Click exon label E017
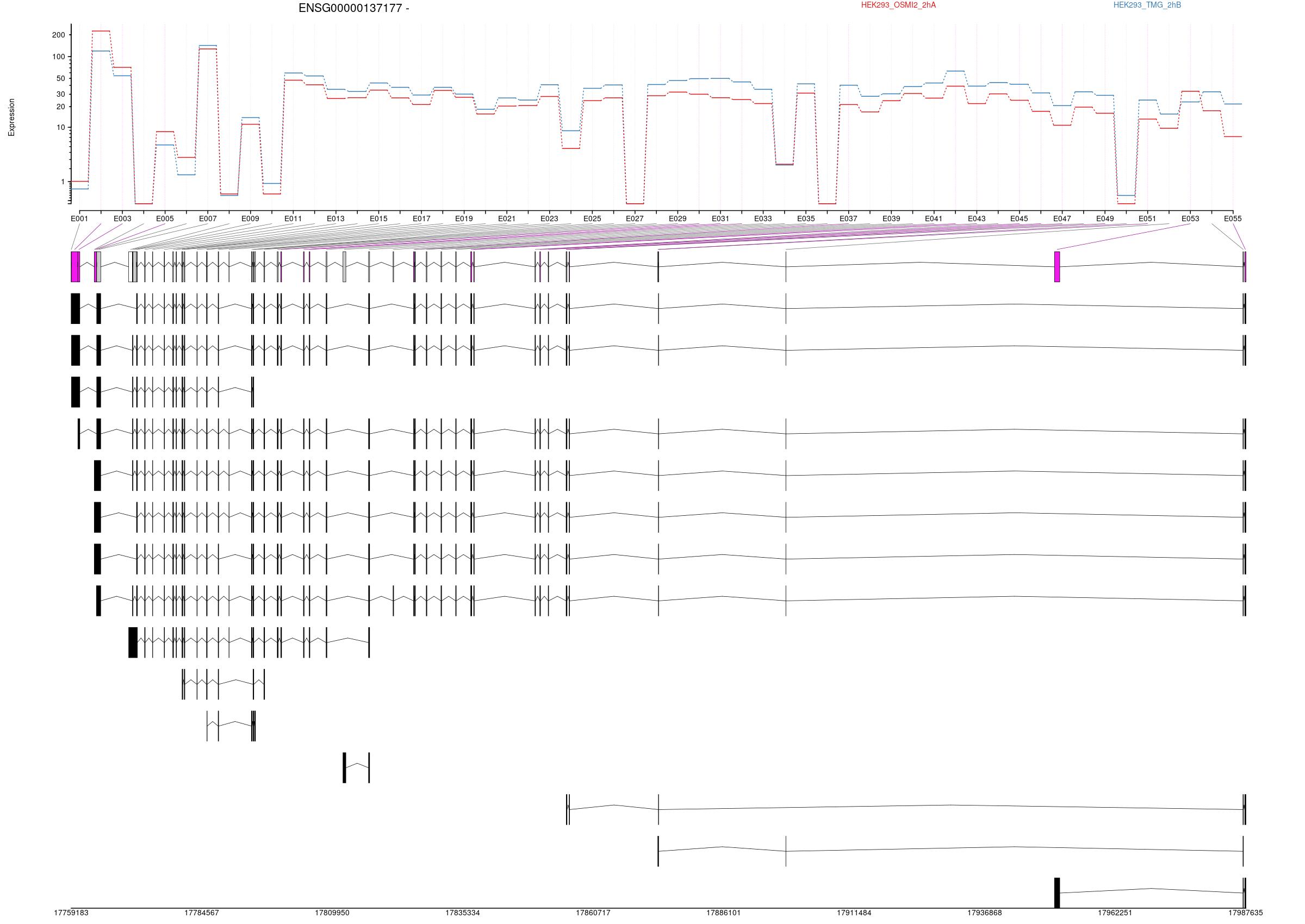1305x924 pixels. (422, 218)
